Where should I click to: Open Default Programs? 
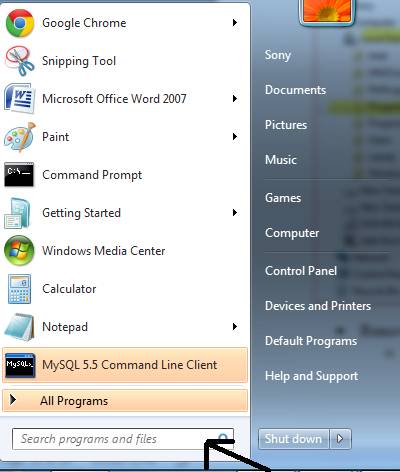pyautogui.click(x=311, y=341)
